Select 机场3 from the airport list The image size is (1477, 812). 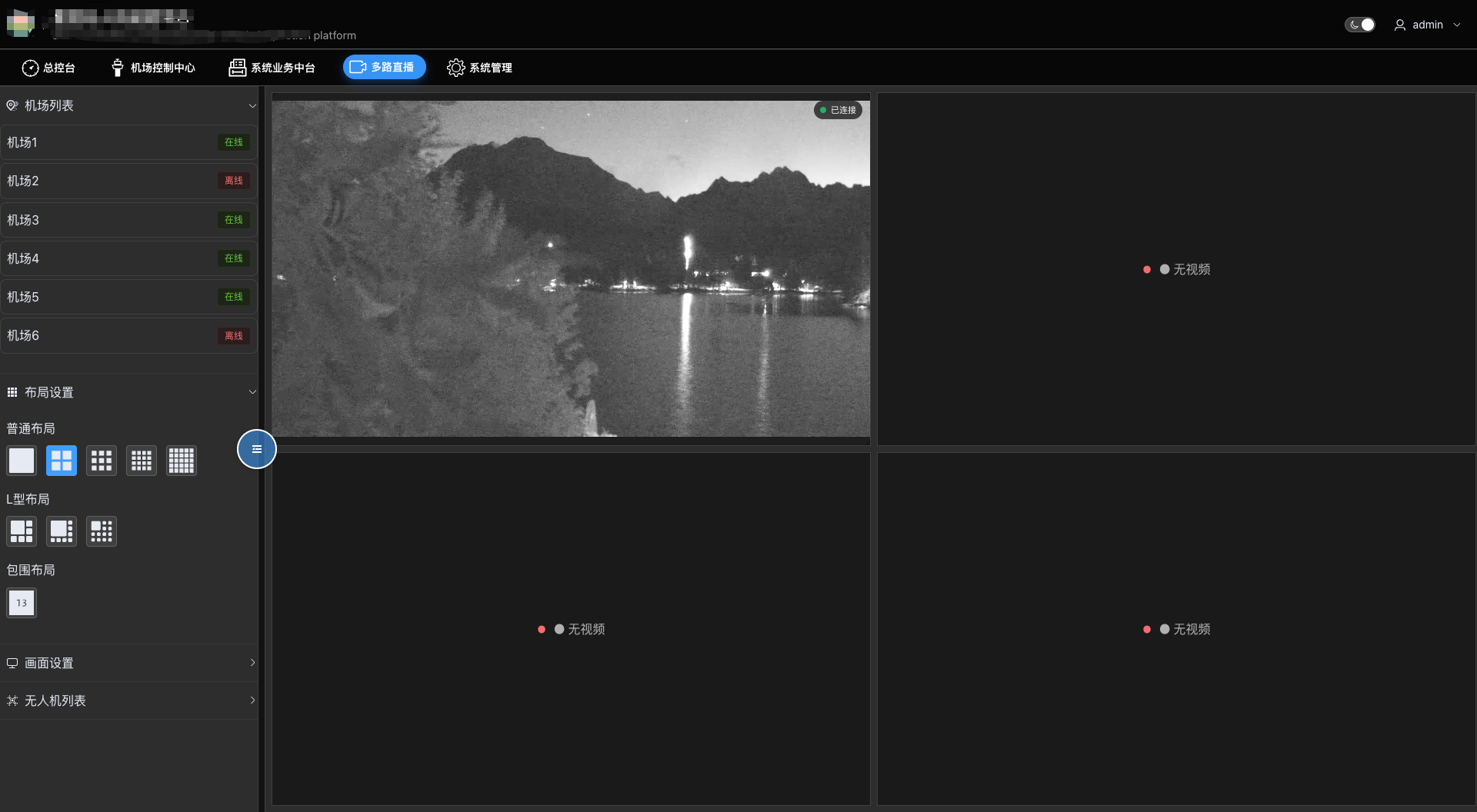(128, 220)
